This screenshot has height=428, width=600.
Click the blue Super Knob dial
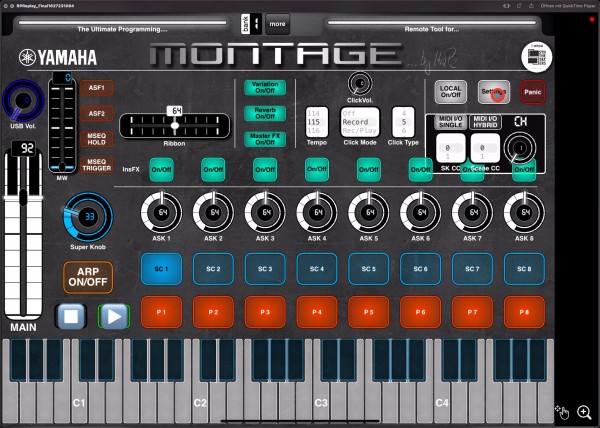[88, 217]
